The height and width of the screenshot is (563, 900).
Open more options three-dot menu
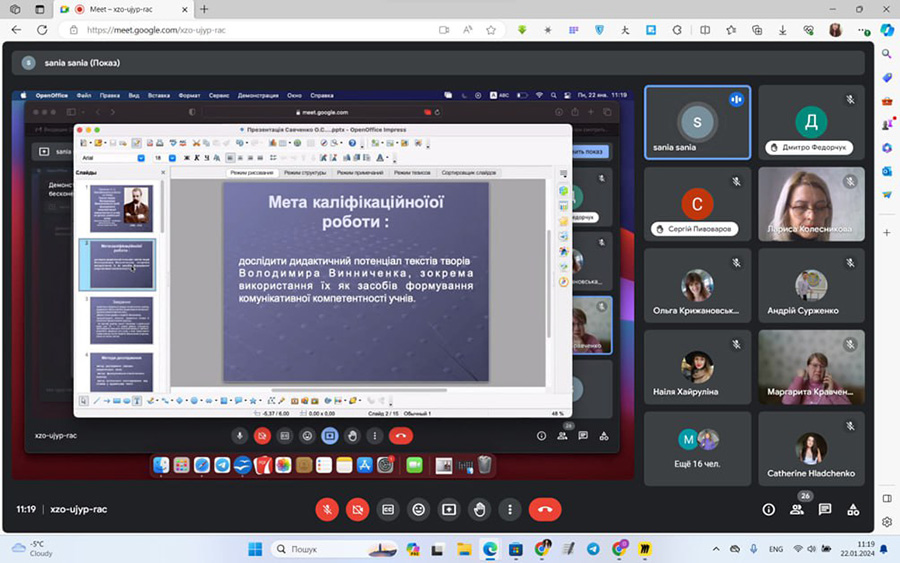511,509
